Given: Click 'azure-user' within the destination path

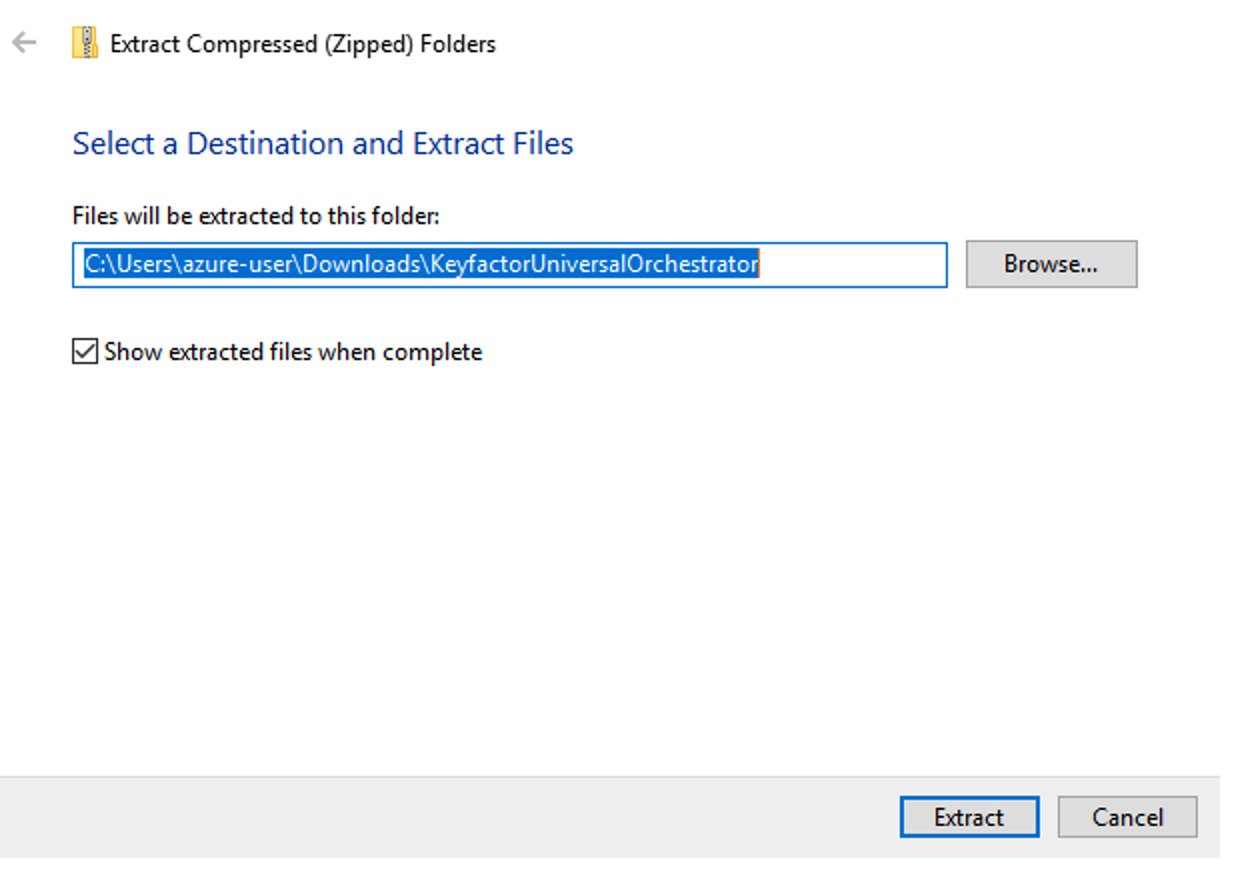Looking at the screenshot, I should (241, 265).
